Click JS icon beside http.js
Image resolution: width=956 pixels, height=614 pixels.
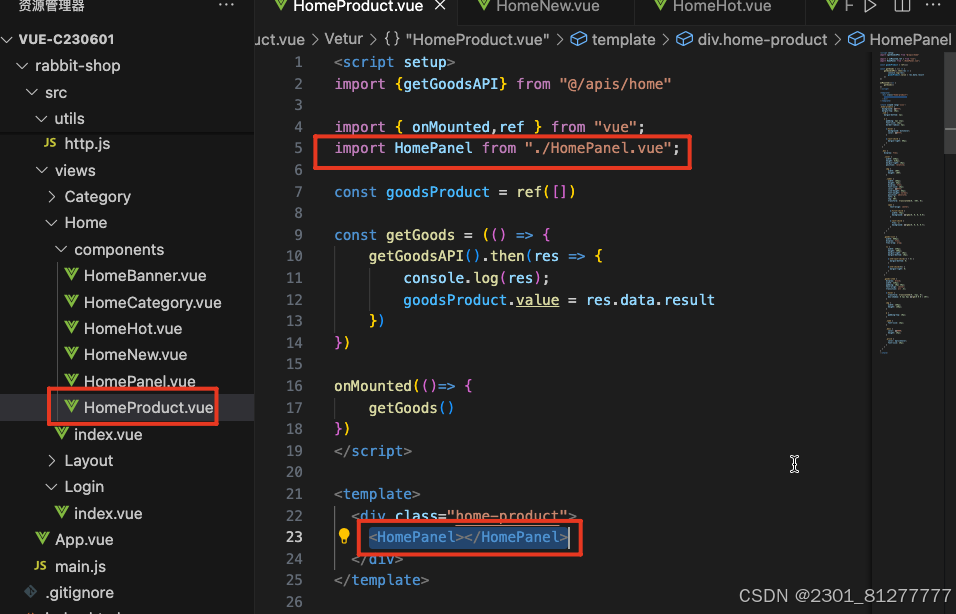pos(50,143)
